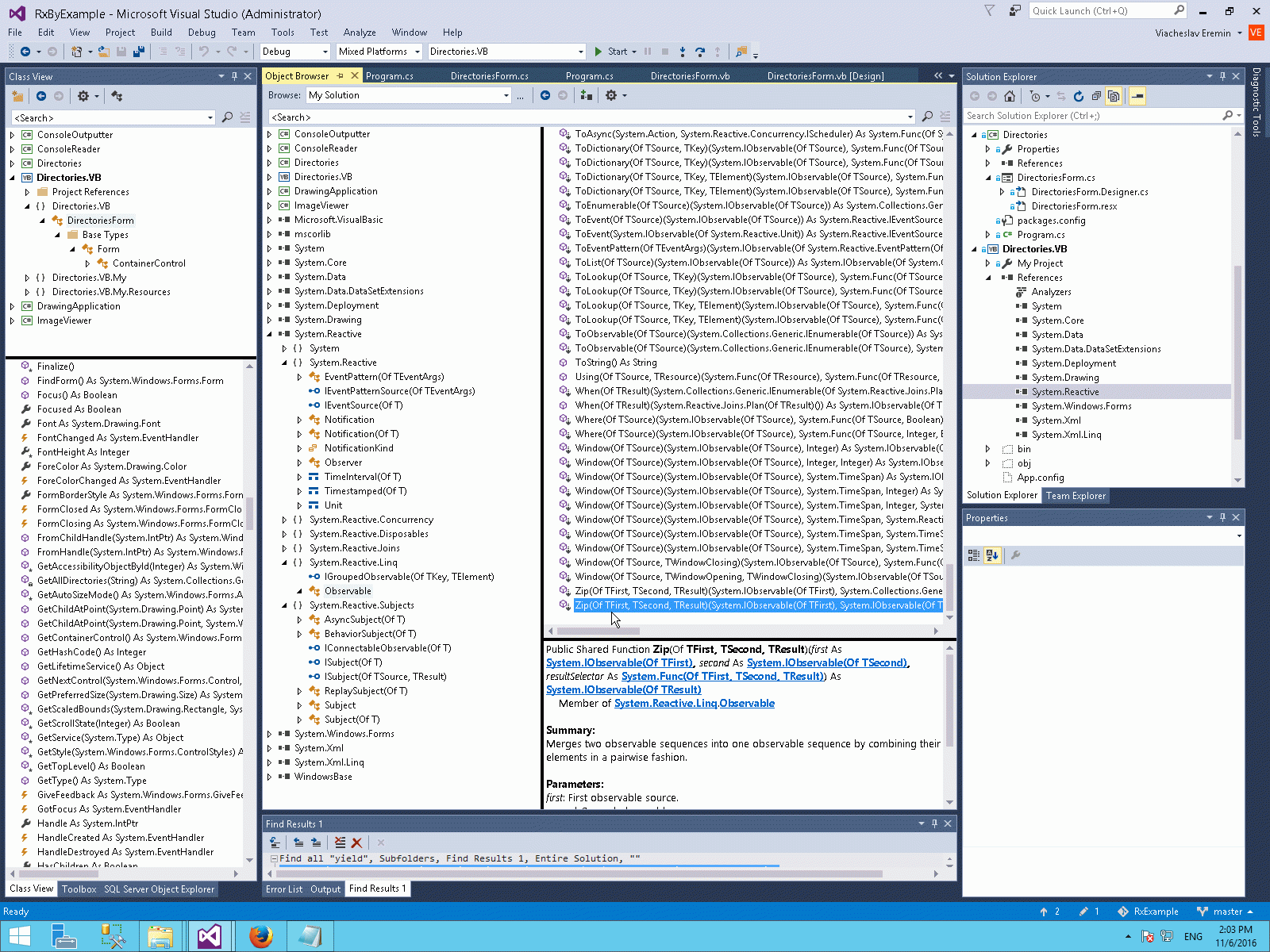Toggle Categorized view in Properties window
Screen dimensions: 1270x952
click(974, 555)
